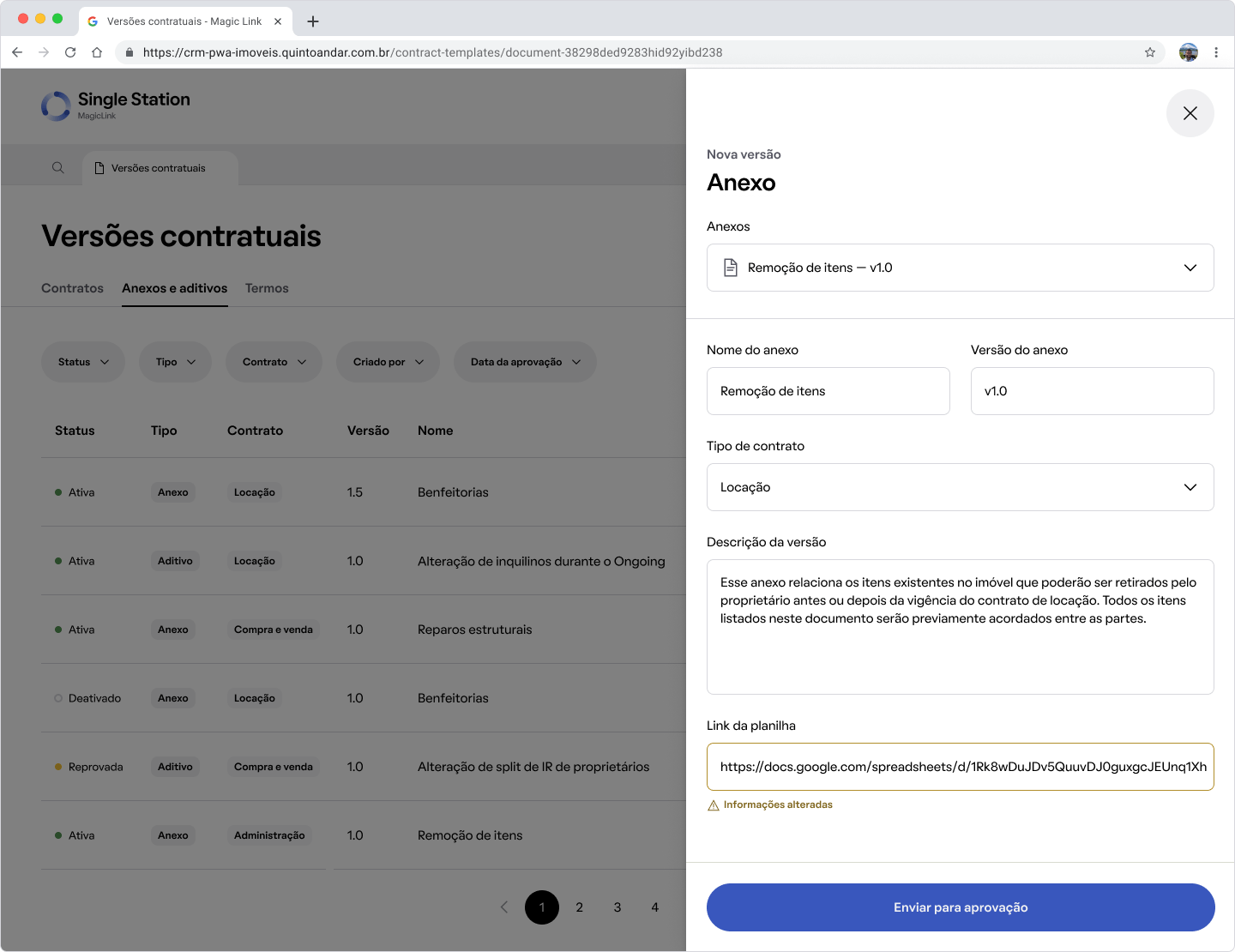
Task: Open Alteração de split de IR de proprietários
Action: click(x=364, y=767)
